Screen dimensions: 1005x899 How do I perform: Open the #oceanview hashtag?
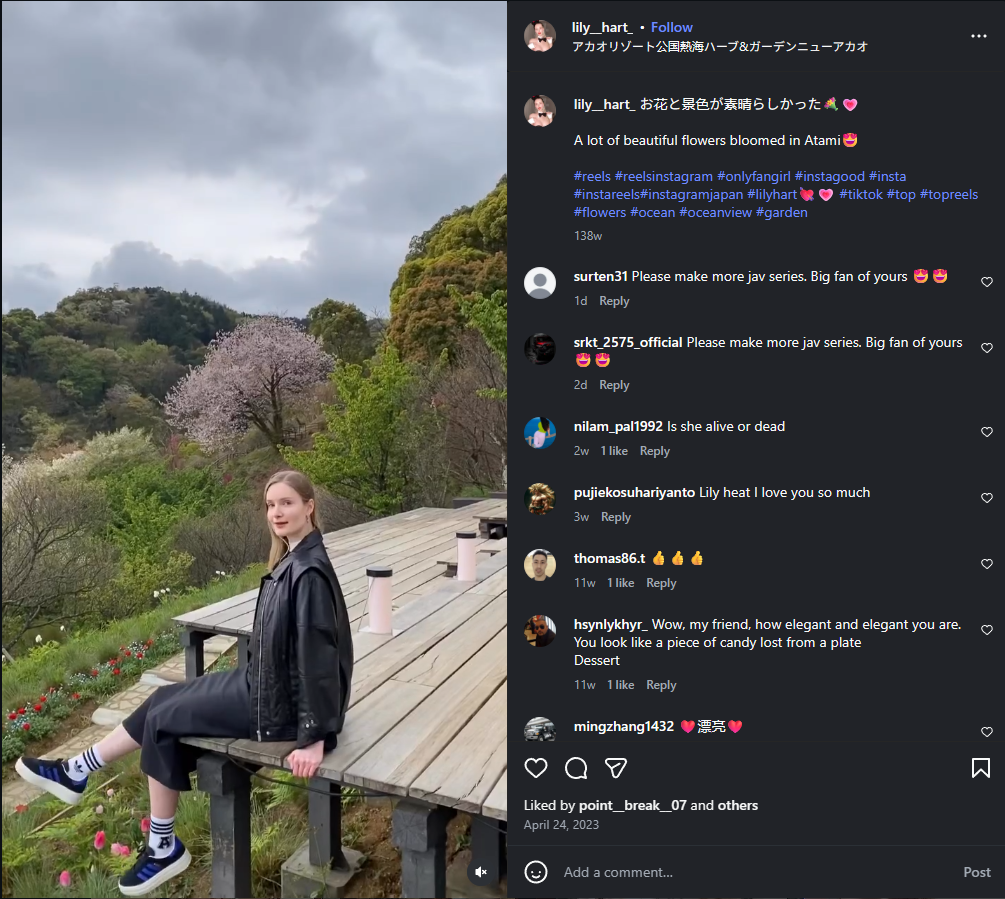click(x=715, y=212)
